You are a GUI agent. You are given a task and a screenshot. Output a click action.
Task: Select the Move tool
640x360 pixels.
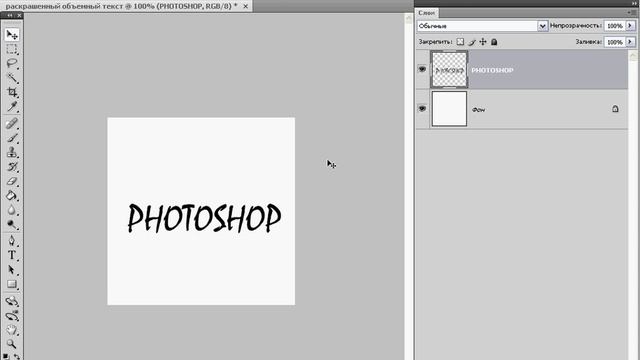12,35
